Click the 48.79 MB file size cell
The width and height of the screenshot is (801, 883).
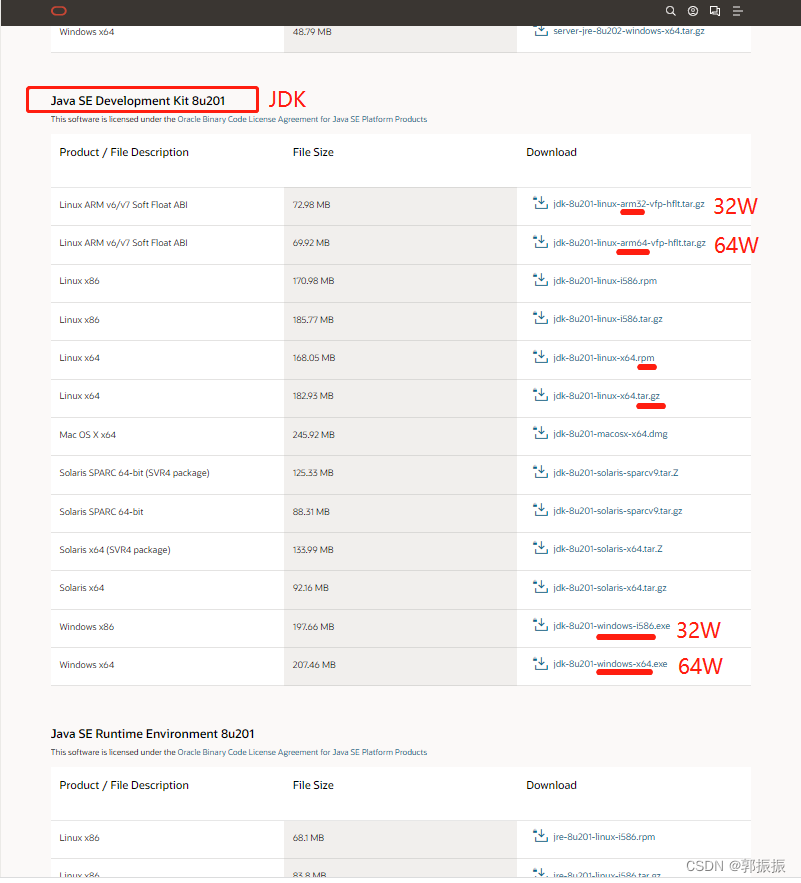coord(400,38)
